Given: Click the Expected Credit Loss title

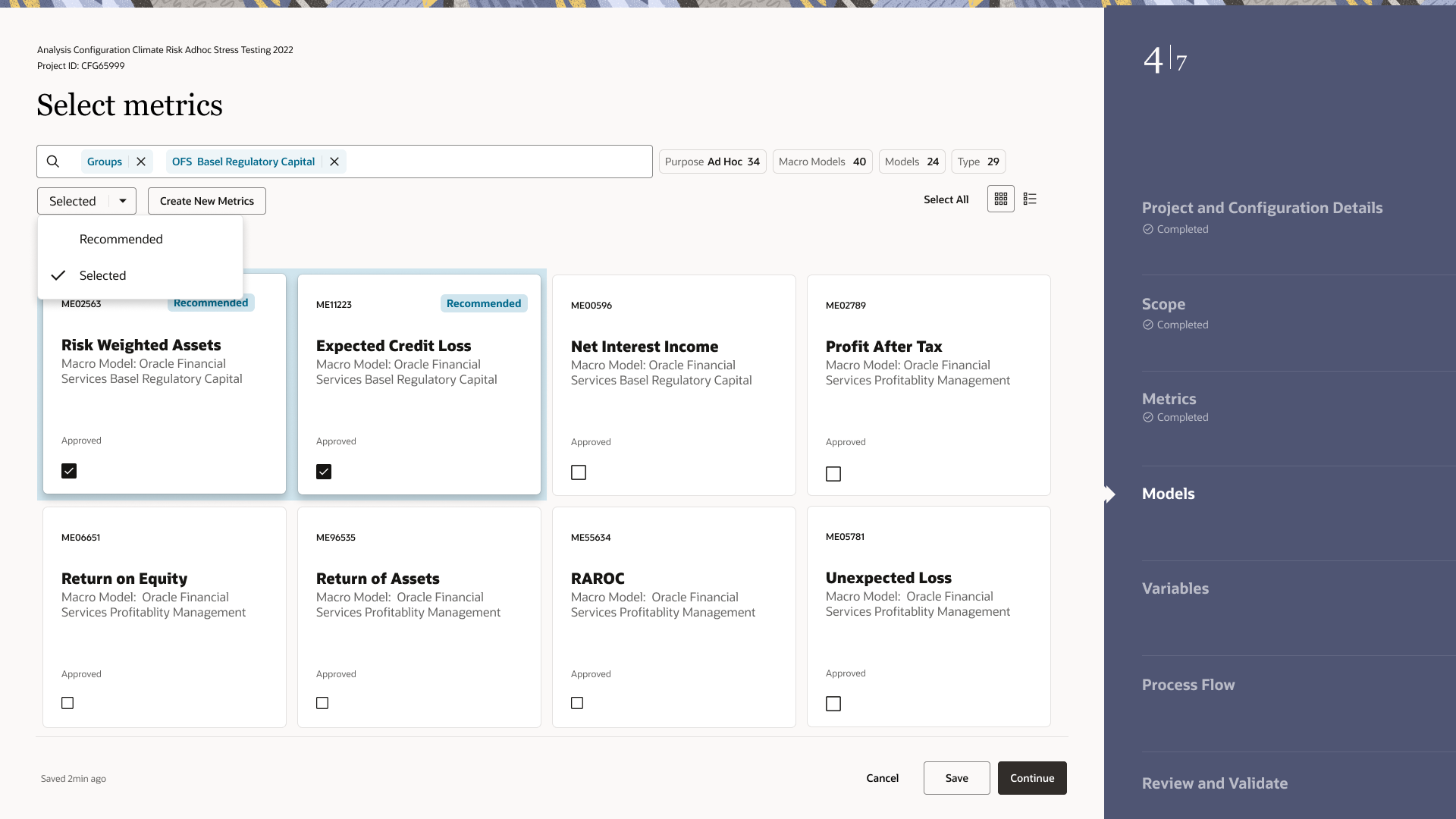Looking at the screenshot, I should coord(394,346).
